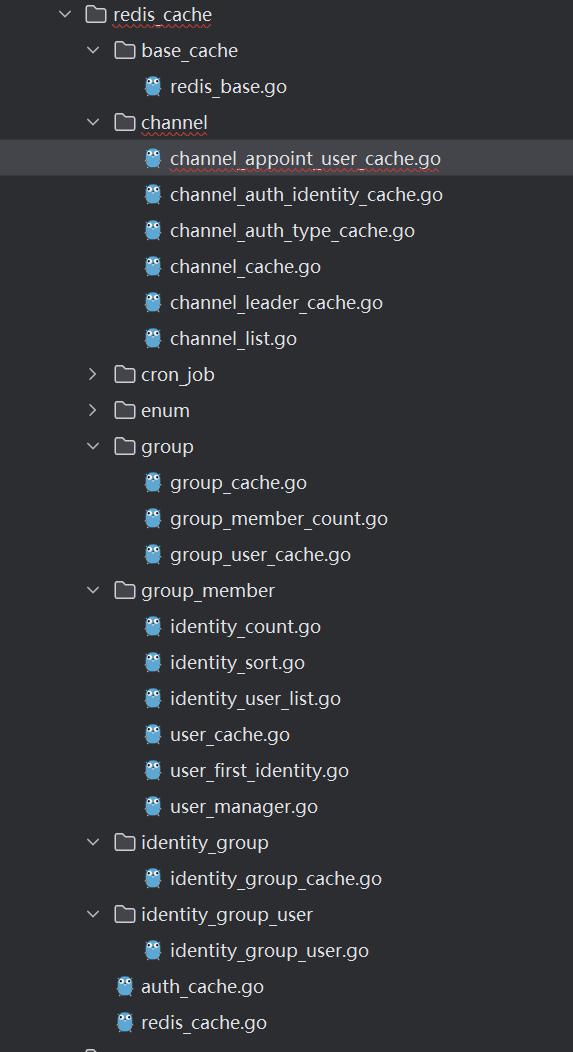Collapse the identity_group_user folder chevron
Viewport: 573px width, 1052px height.
tap(93, 914)
